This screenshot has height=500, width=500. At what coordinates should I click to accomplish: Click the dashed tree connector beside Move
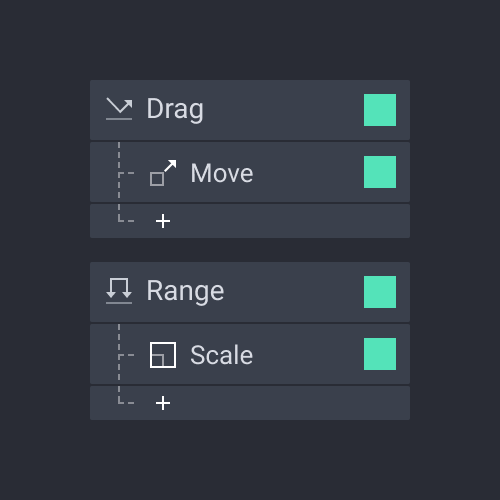pyautogui.click(x=126, y=172)
